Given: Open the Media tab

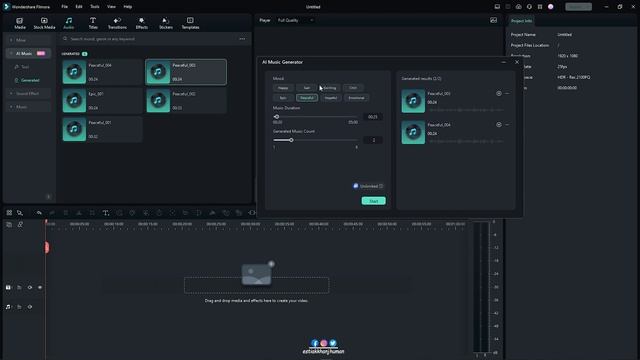Looking at the screenshot, I should (x=20, y=23).
